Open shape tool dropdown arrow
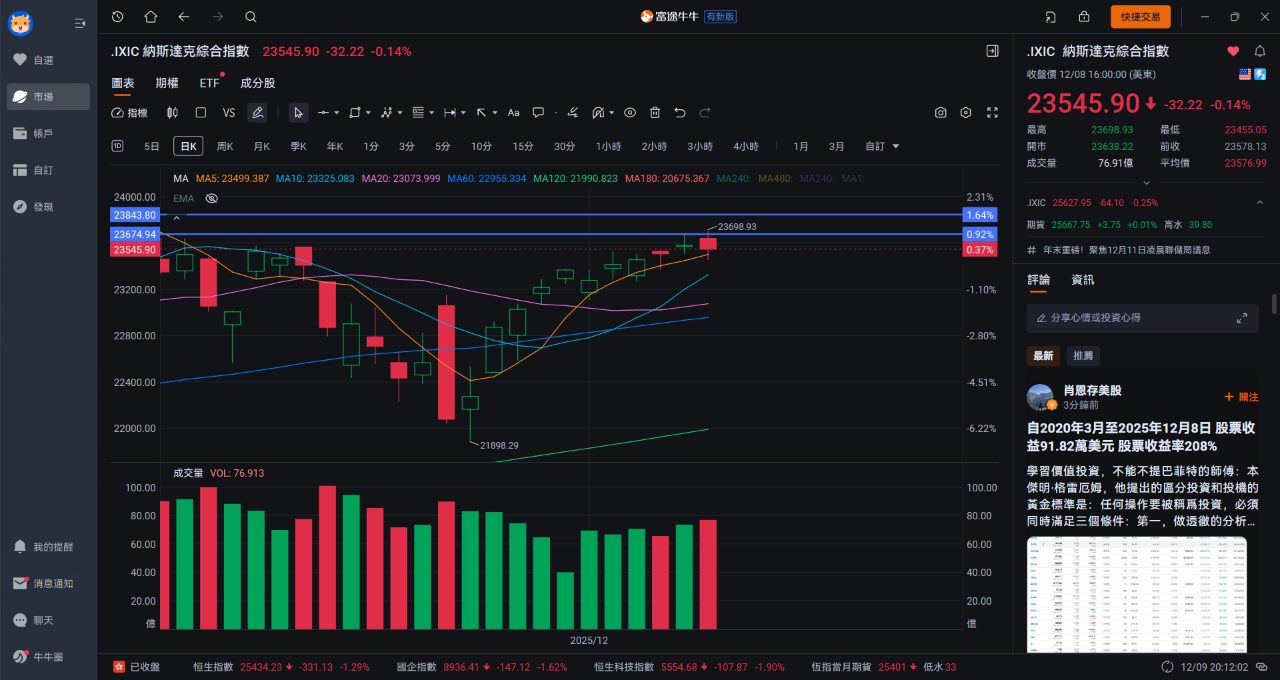The height and width of the screenshot is (680, 1280). coord(368,113)
